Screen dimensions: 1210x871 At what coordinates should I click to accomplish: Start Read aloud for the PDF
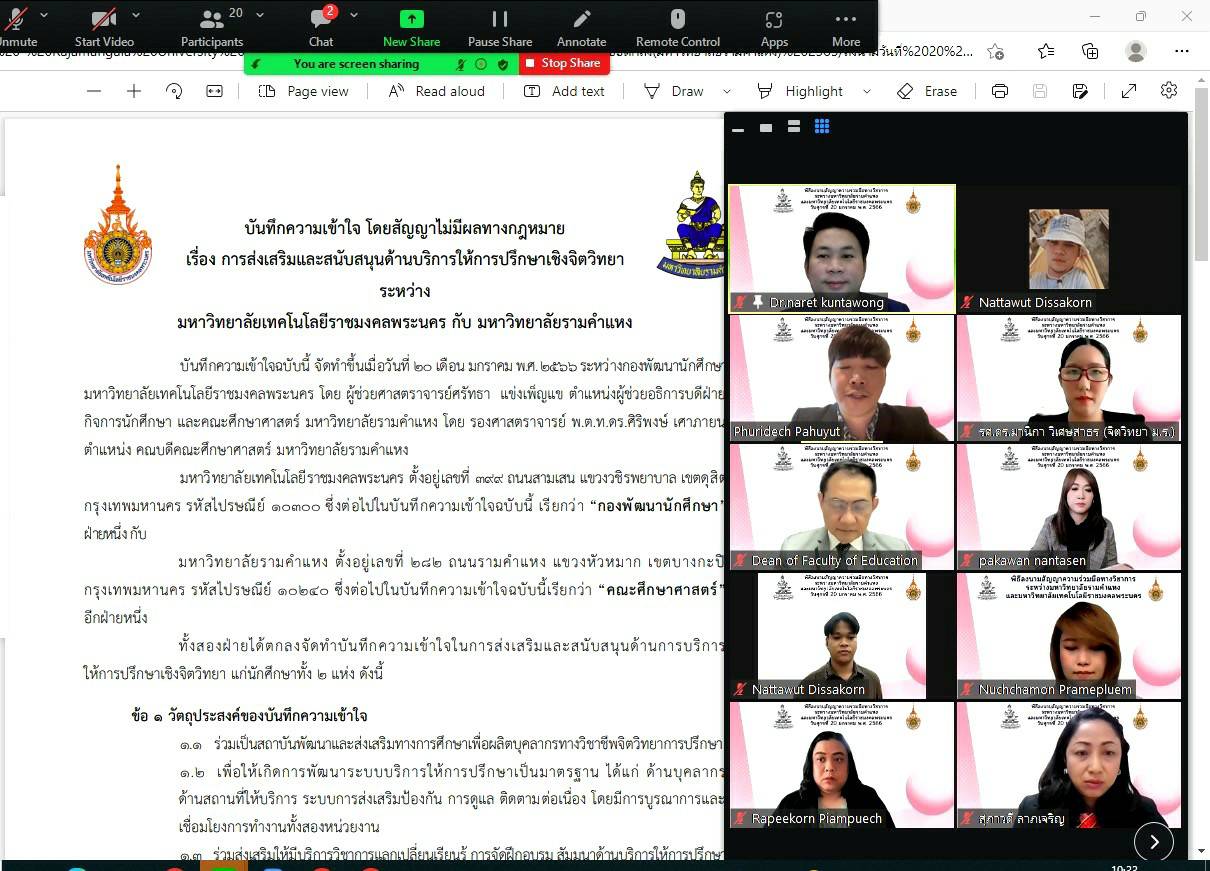coord(437,91)
